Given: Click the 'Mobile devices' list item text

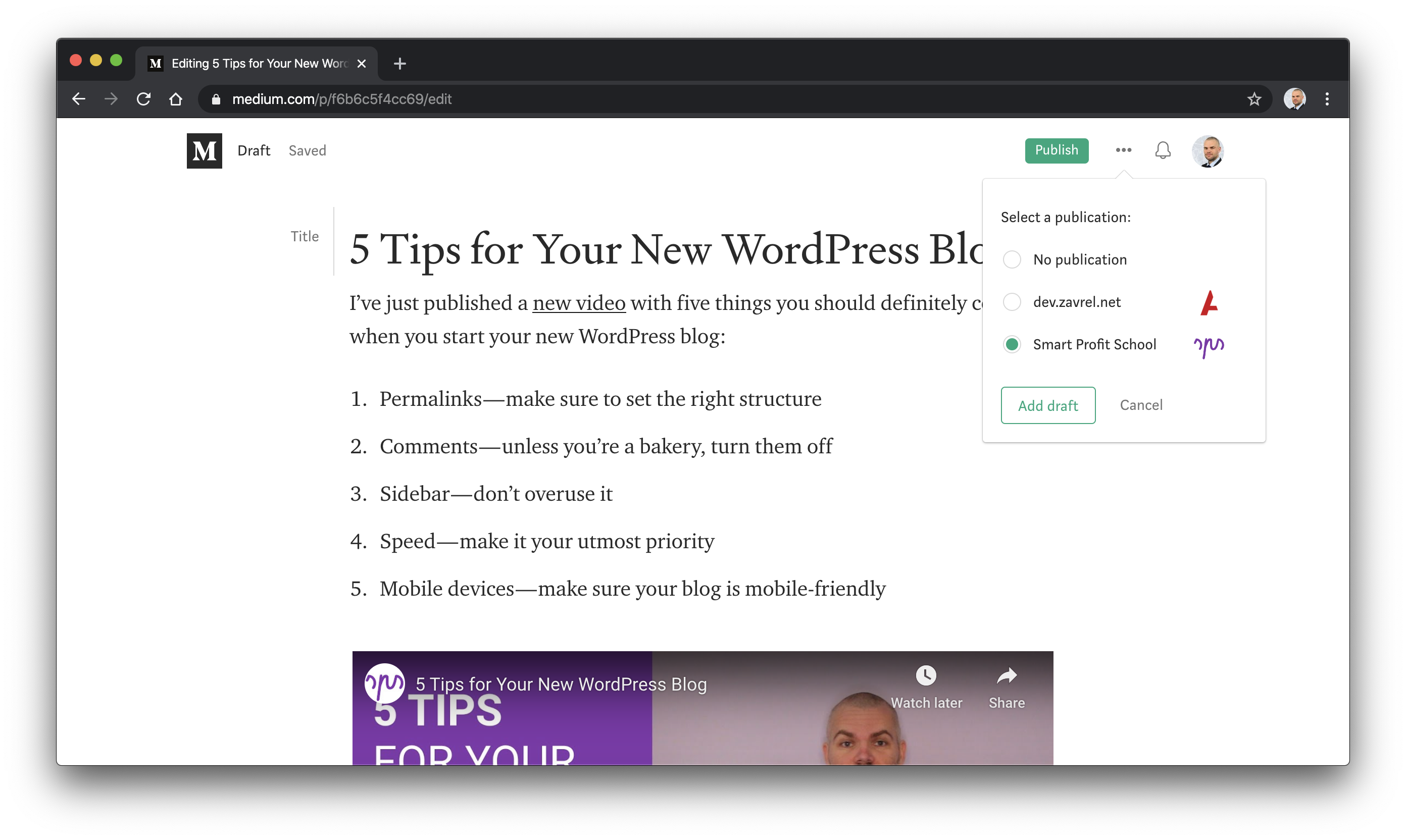Looking at the screenshot, I should pyautogui.click(x=632, y=589).
